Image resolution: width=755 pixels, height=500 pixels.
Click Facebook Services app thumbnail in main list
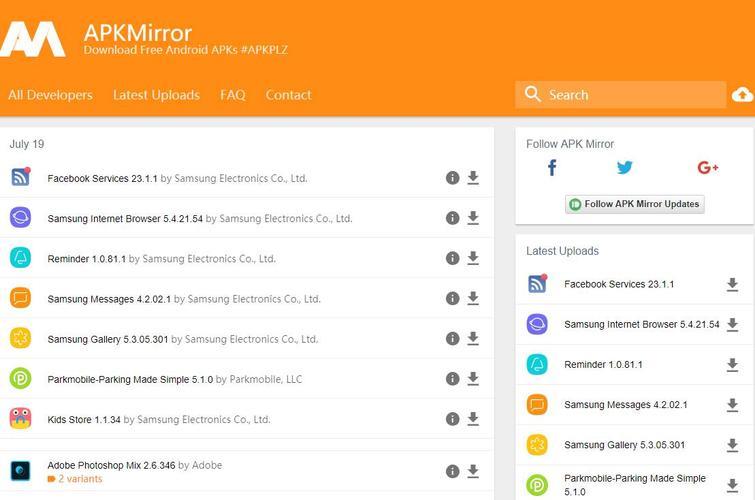click(21, 177)
